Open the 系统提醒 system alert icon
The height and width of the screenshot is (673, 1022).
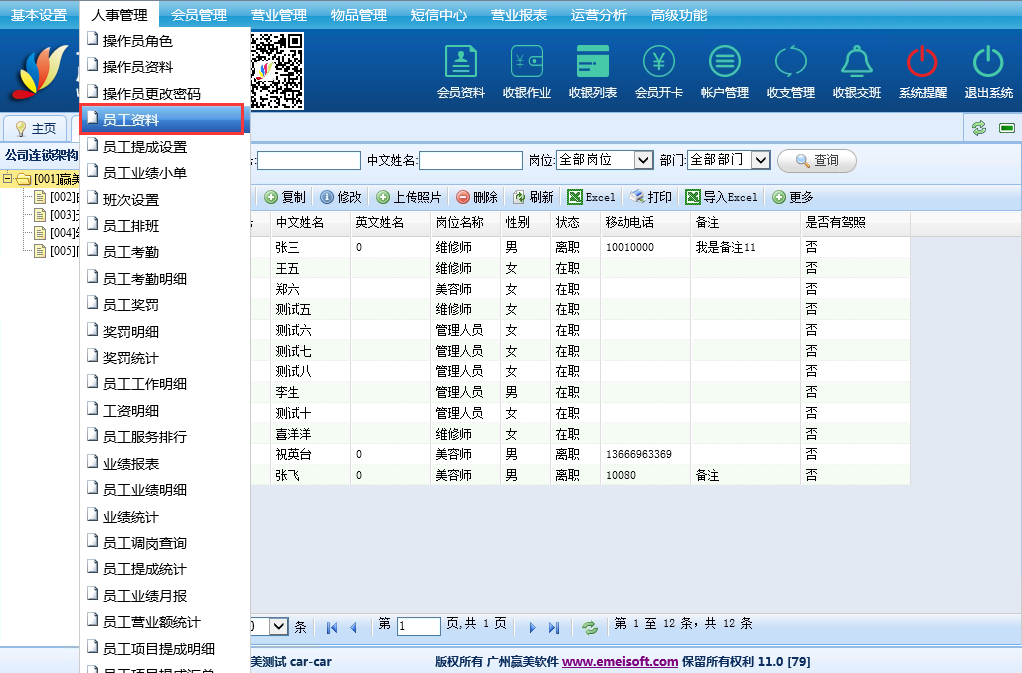(922, 71)
